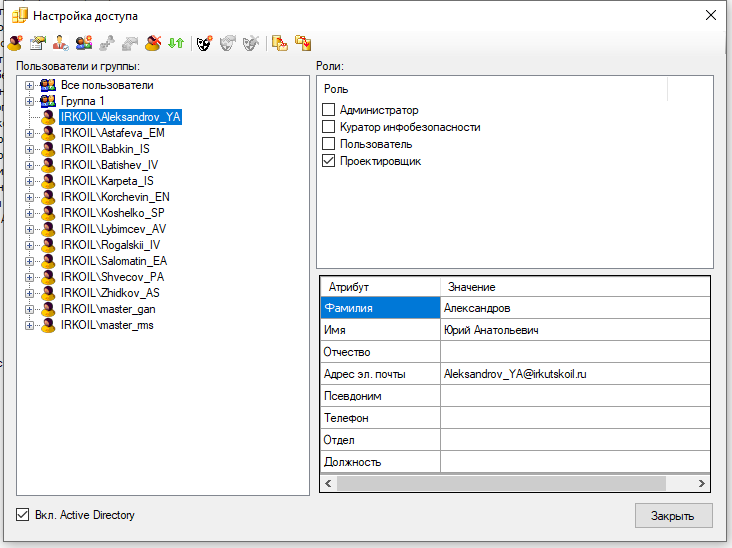The height and width of the screenshot is (548, 732).
Task: Click the grayed remove-from-group arrow icon
Action: click(x=130, y=43)
